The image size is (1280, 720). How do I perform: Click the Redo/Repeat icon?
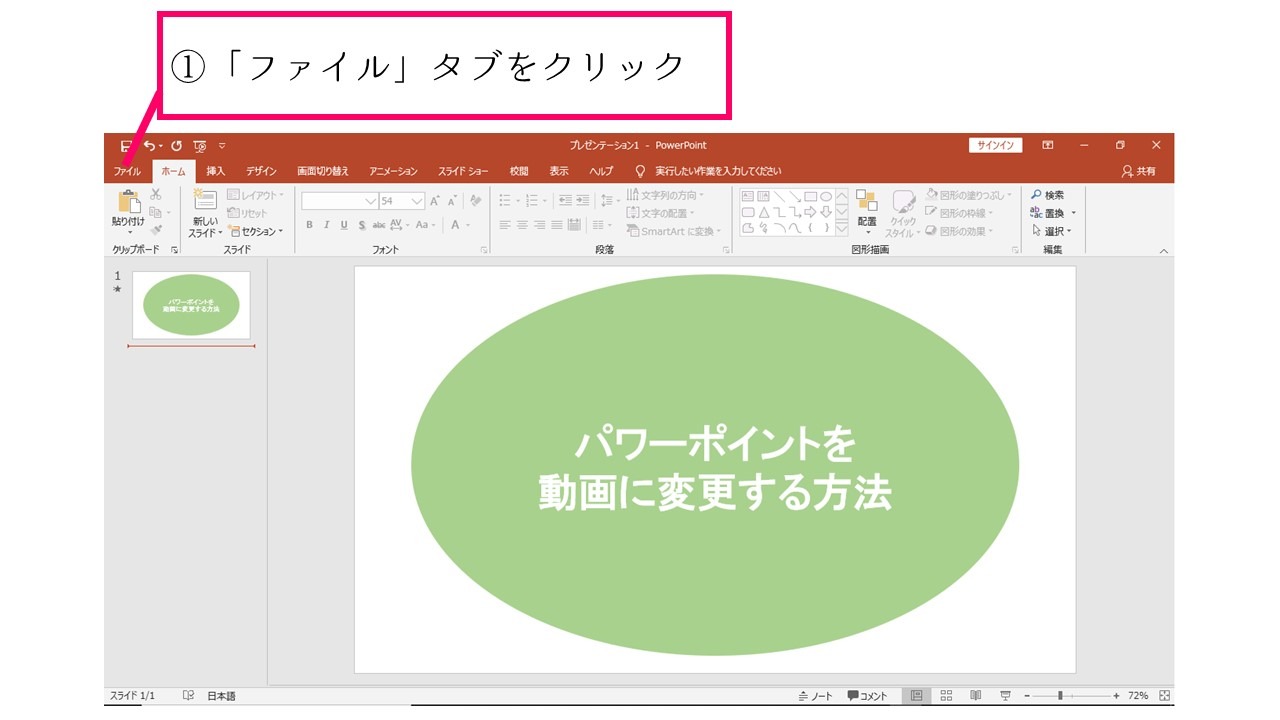(177, 146)
